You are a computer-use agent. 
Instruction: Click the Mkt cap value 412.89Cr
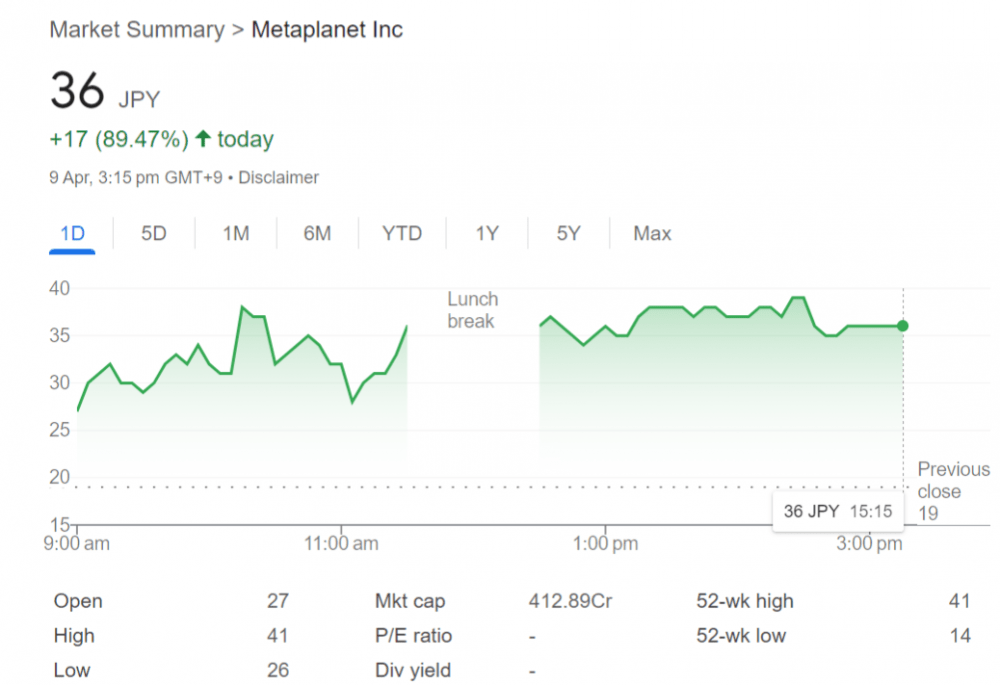[570, 601]
